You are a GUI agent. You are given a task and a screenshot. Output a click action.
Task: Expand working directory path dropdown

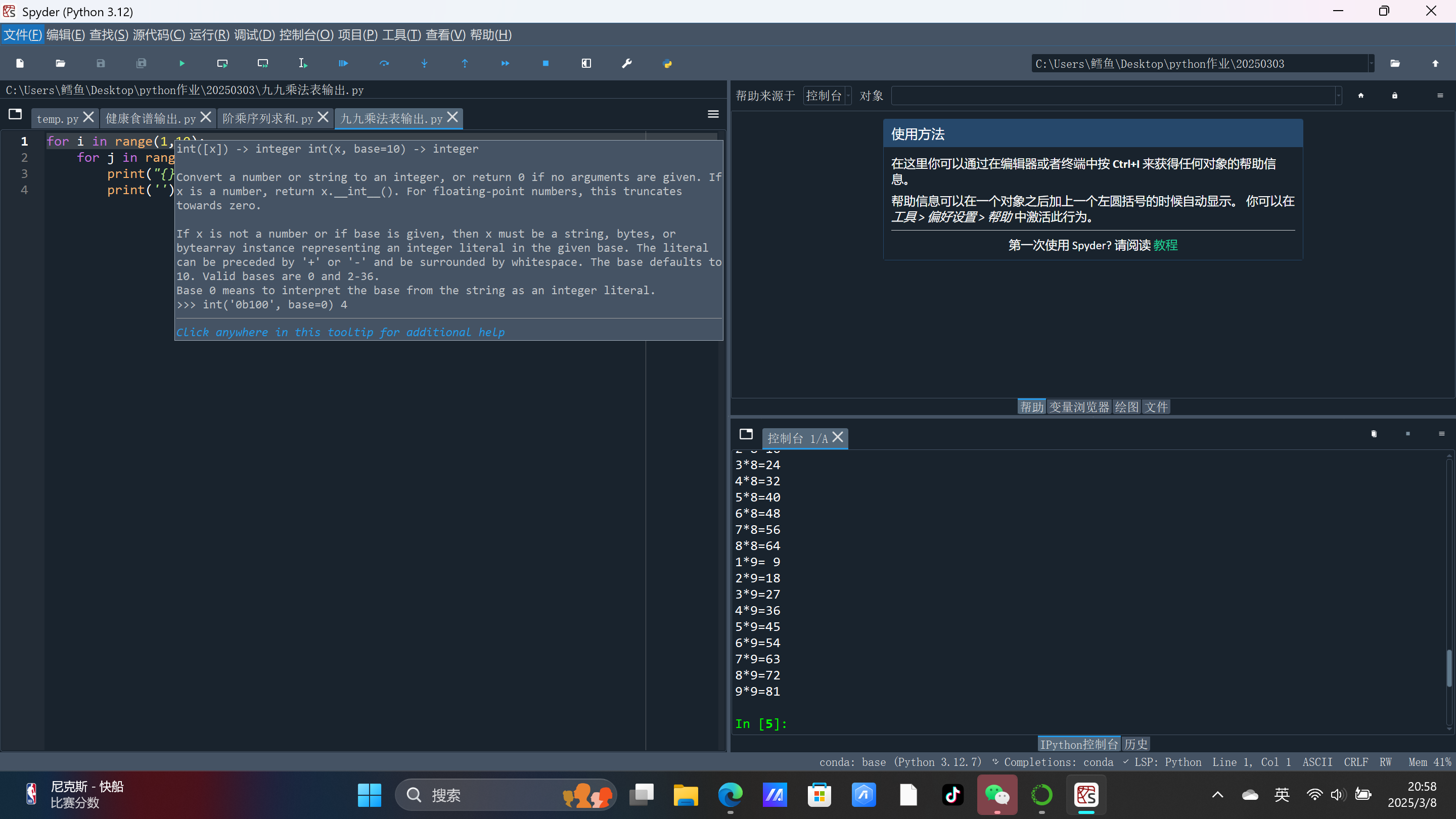tap(1371, 63)
